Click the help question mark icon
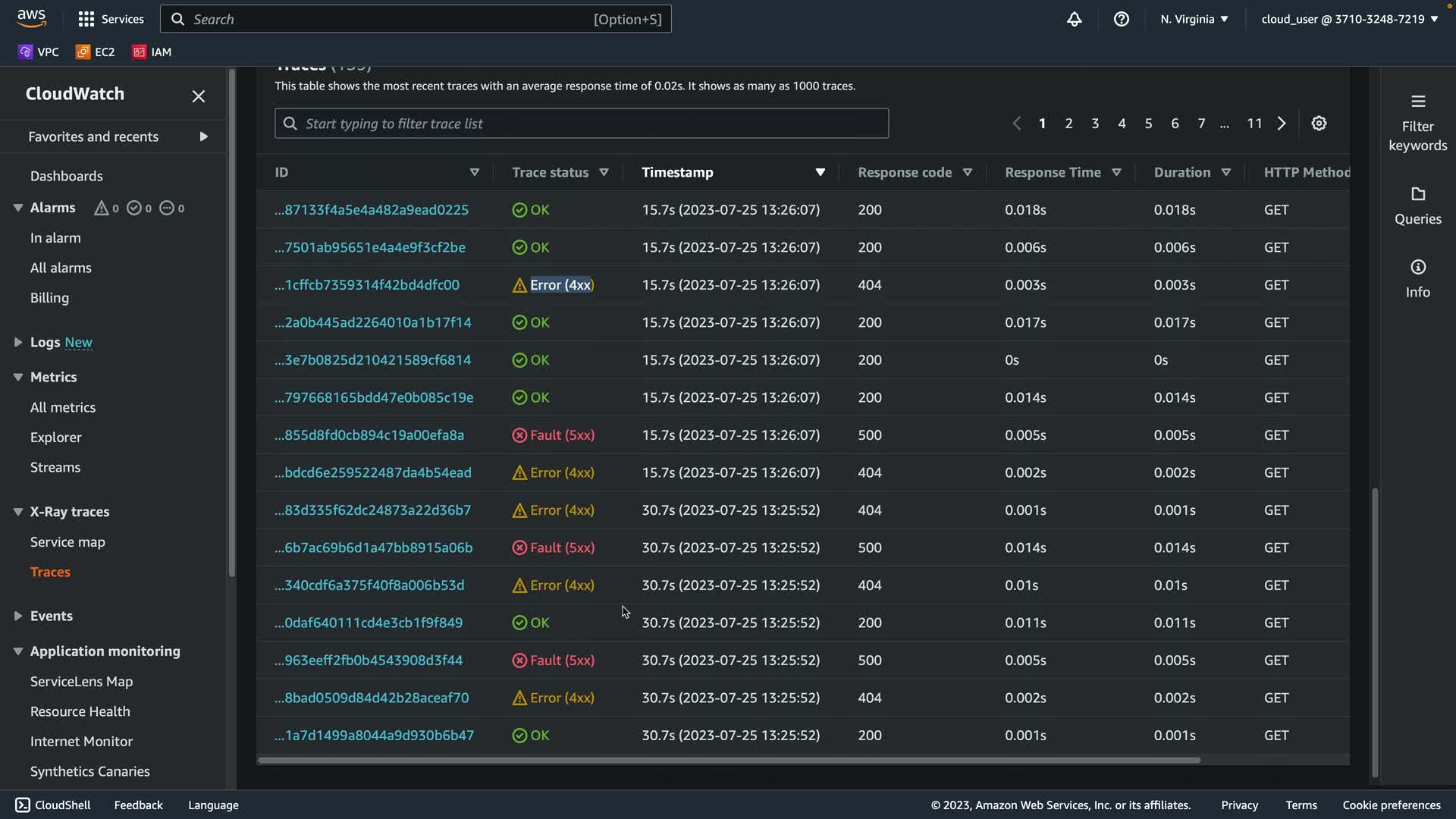This screenshot has height=819, width=1456. pyautogui.click(x=1121, y=19)
